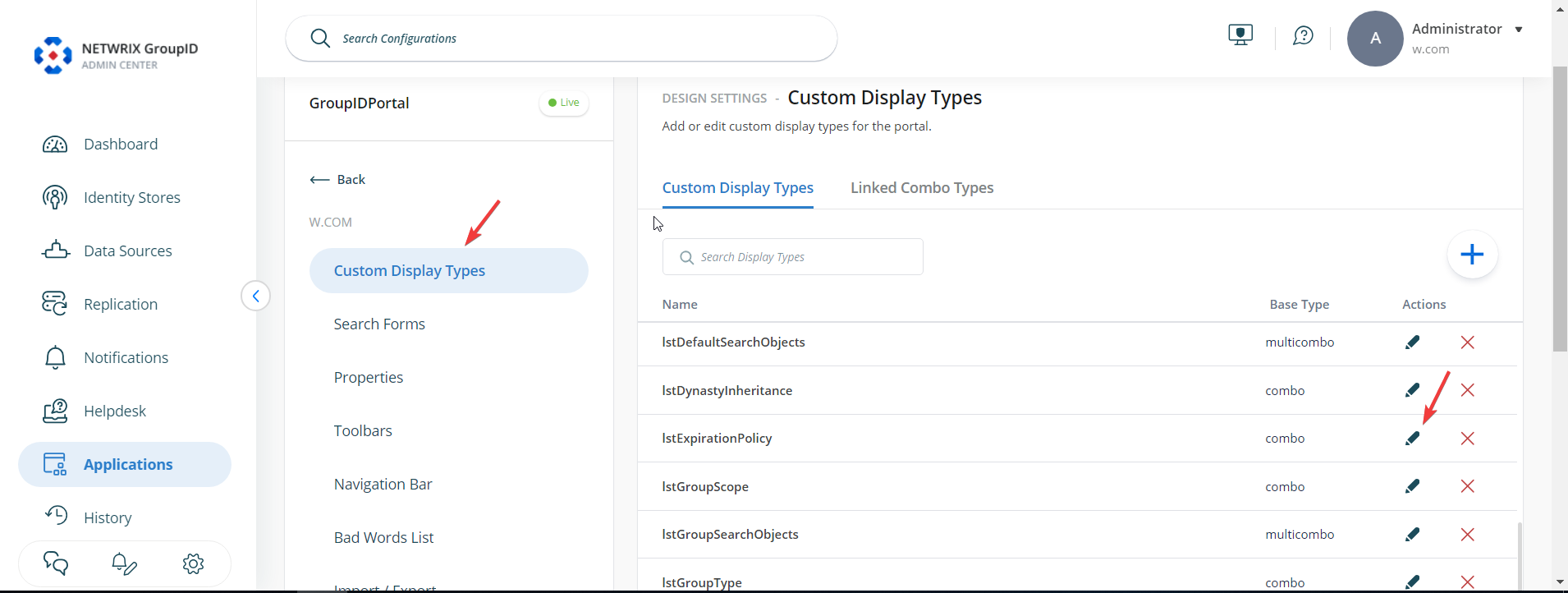Click the Administrator avatar
This screenshot has width=1568, height=593.
tap(1375, 39)
